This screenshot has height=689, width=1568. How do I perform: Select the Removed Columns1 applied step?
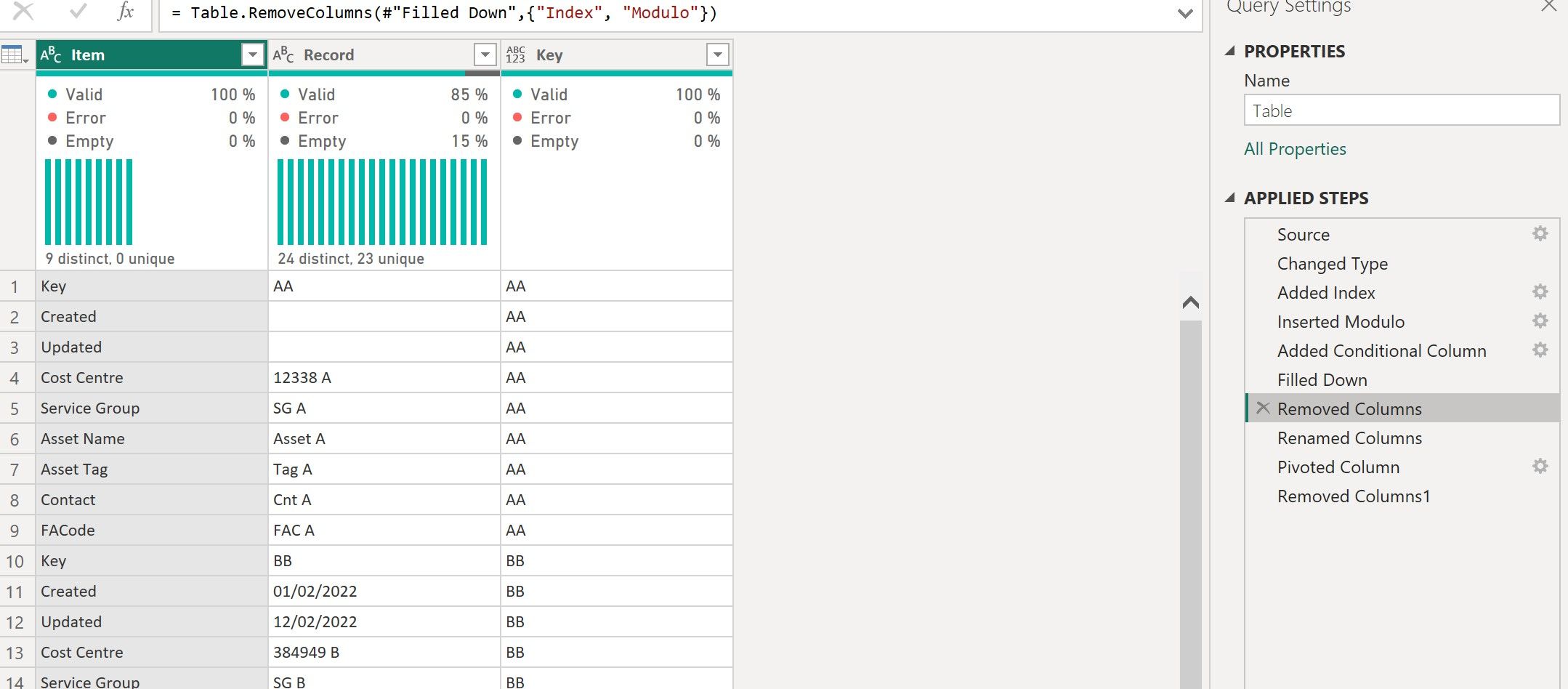pos(1402,496)
